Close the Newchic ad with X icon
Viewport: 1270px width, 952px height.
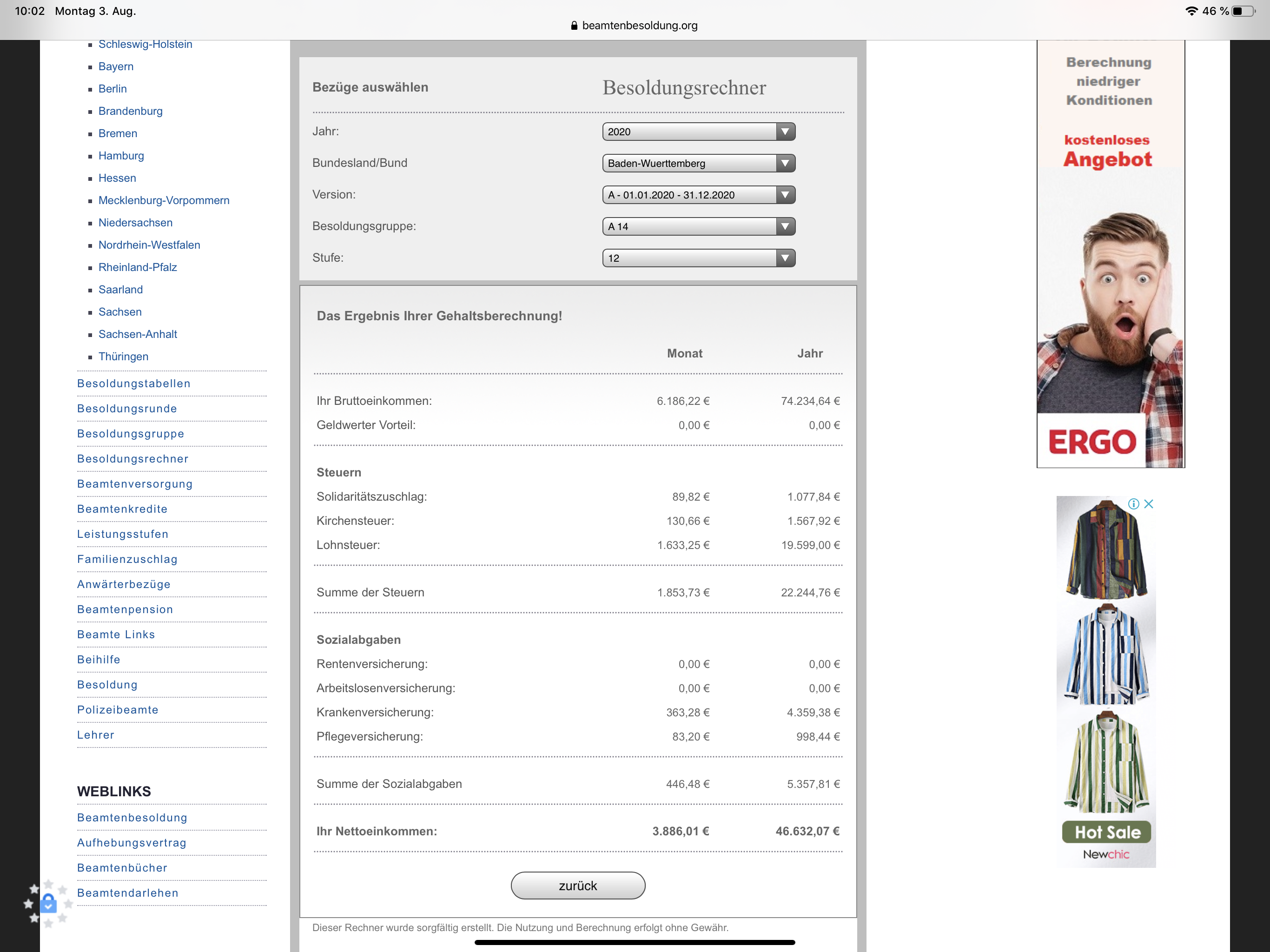click(1149, 504)
